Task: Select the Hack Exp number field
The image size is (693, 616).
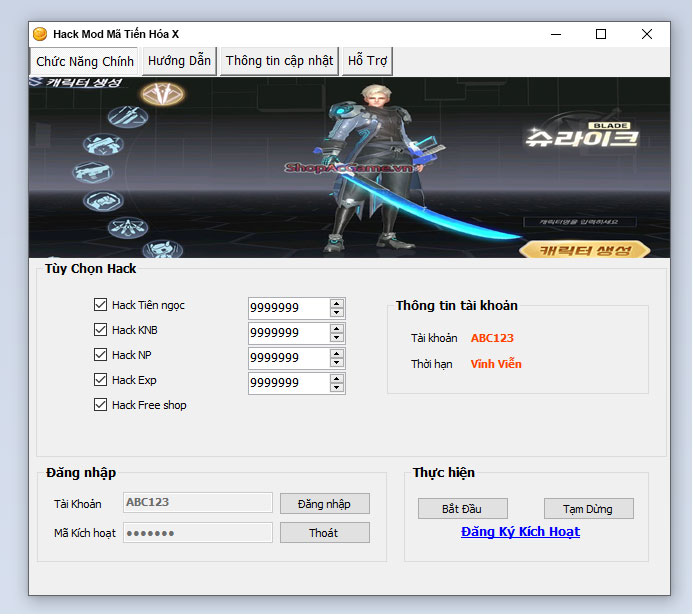Action: click(289, 383)
